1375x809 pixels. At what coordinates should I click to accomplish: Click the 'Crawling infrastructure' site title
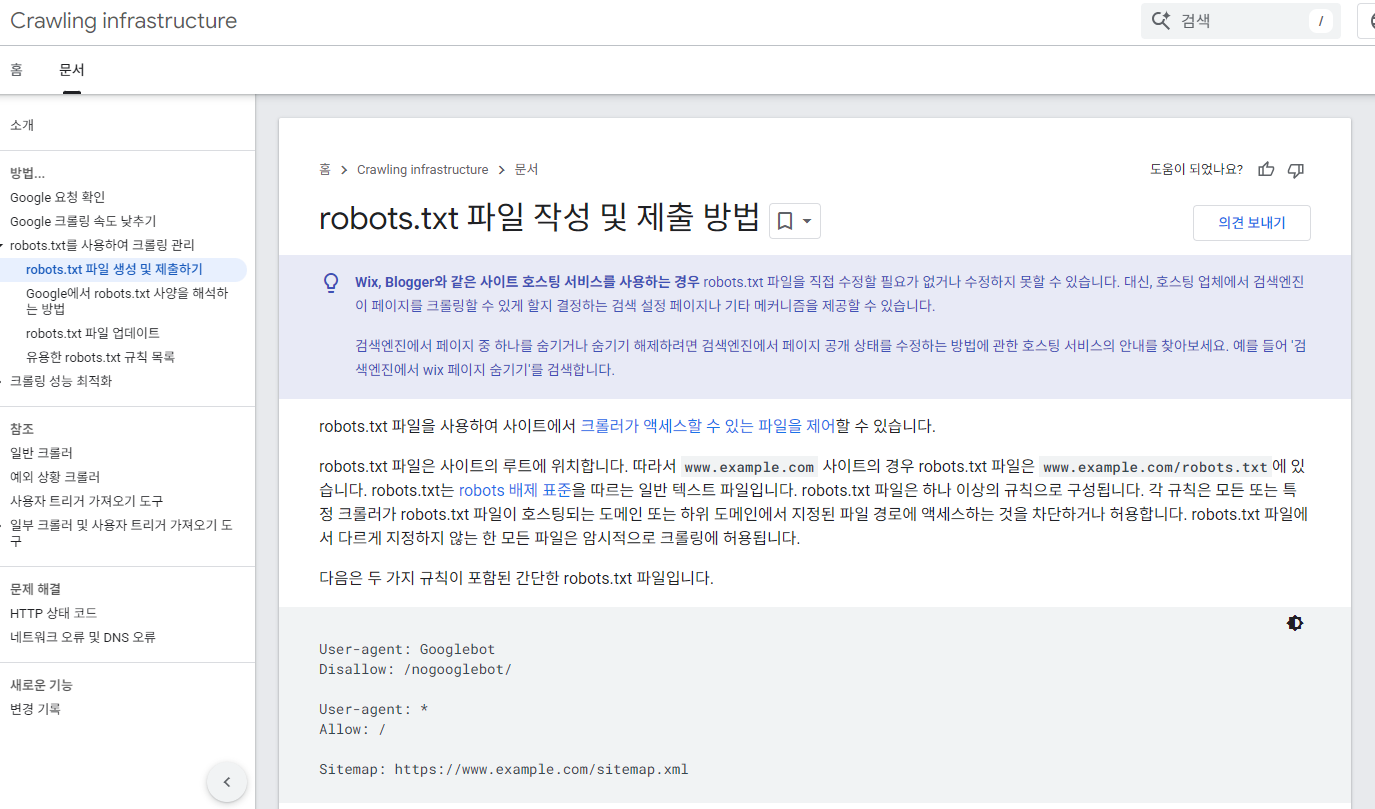point(124,21)
